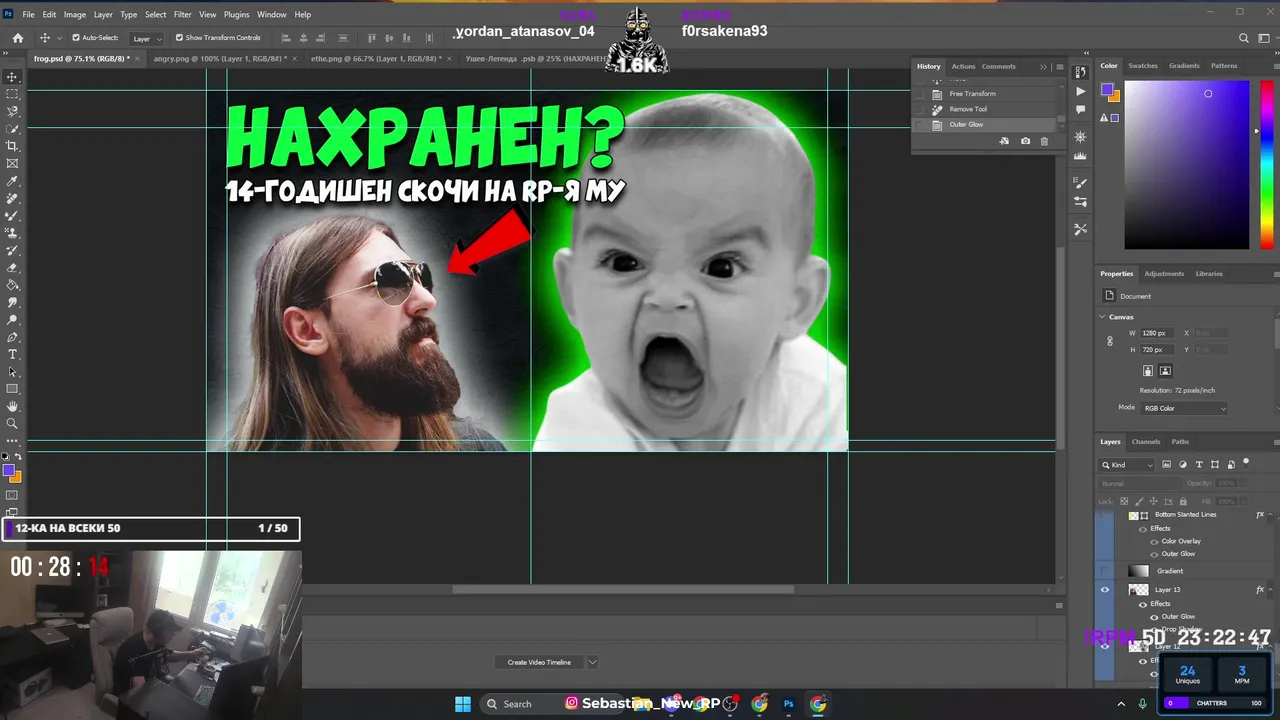Toggle Layer 13 Effects visibility eye
The height and width of the screenshot is (720, 1280).
tap(1143, 604)
